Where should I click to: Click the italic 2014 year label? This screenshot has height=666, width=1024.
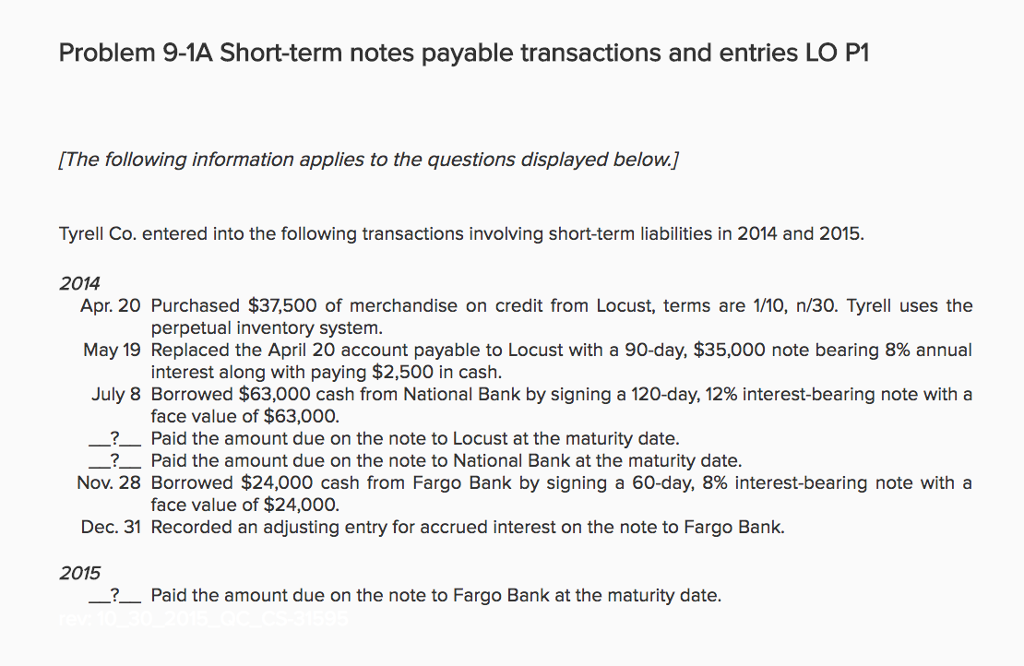[80, 284]
